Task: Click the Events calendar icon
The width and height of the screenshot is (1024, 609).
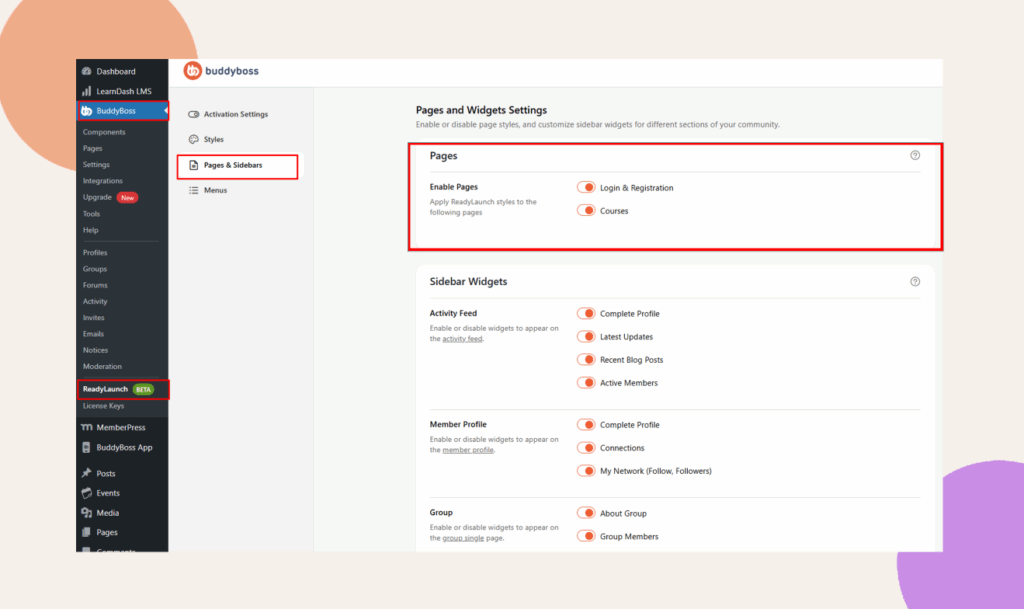Action: point(86,493)
